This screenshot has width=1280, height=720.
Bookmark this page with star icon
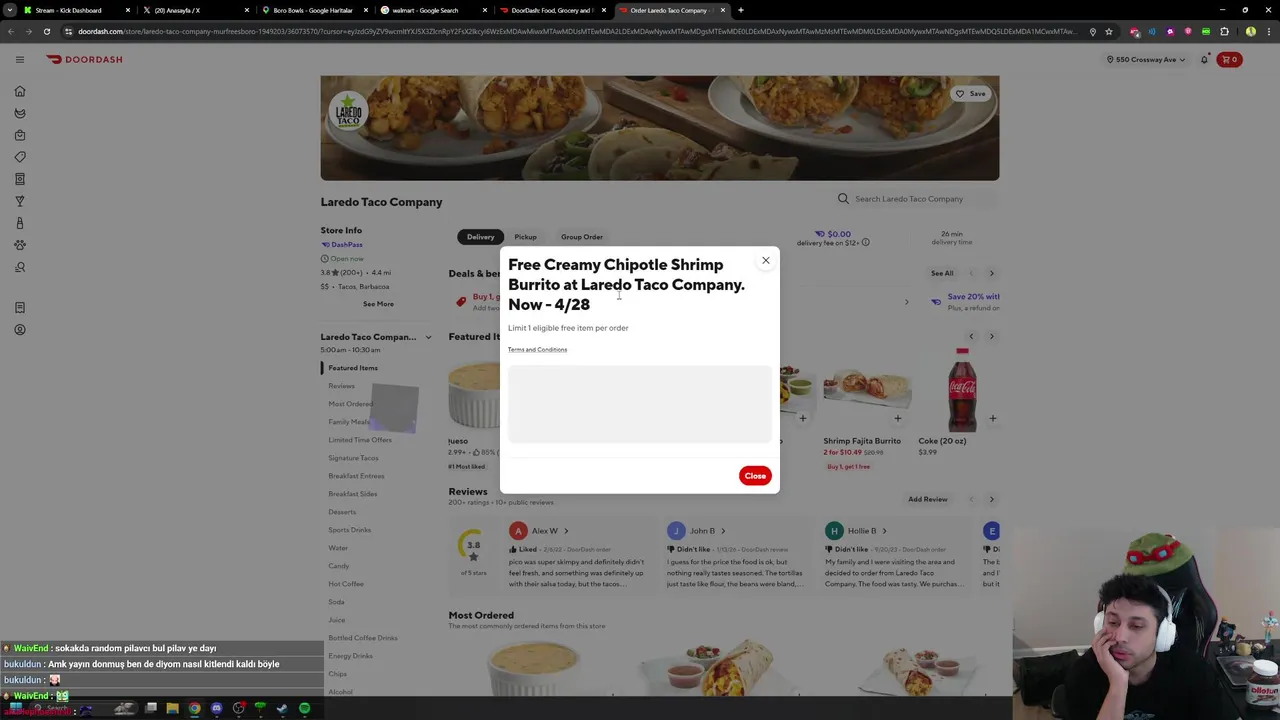(1109, 32)
